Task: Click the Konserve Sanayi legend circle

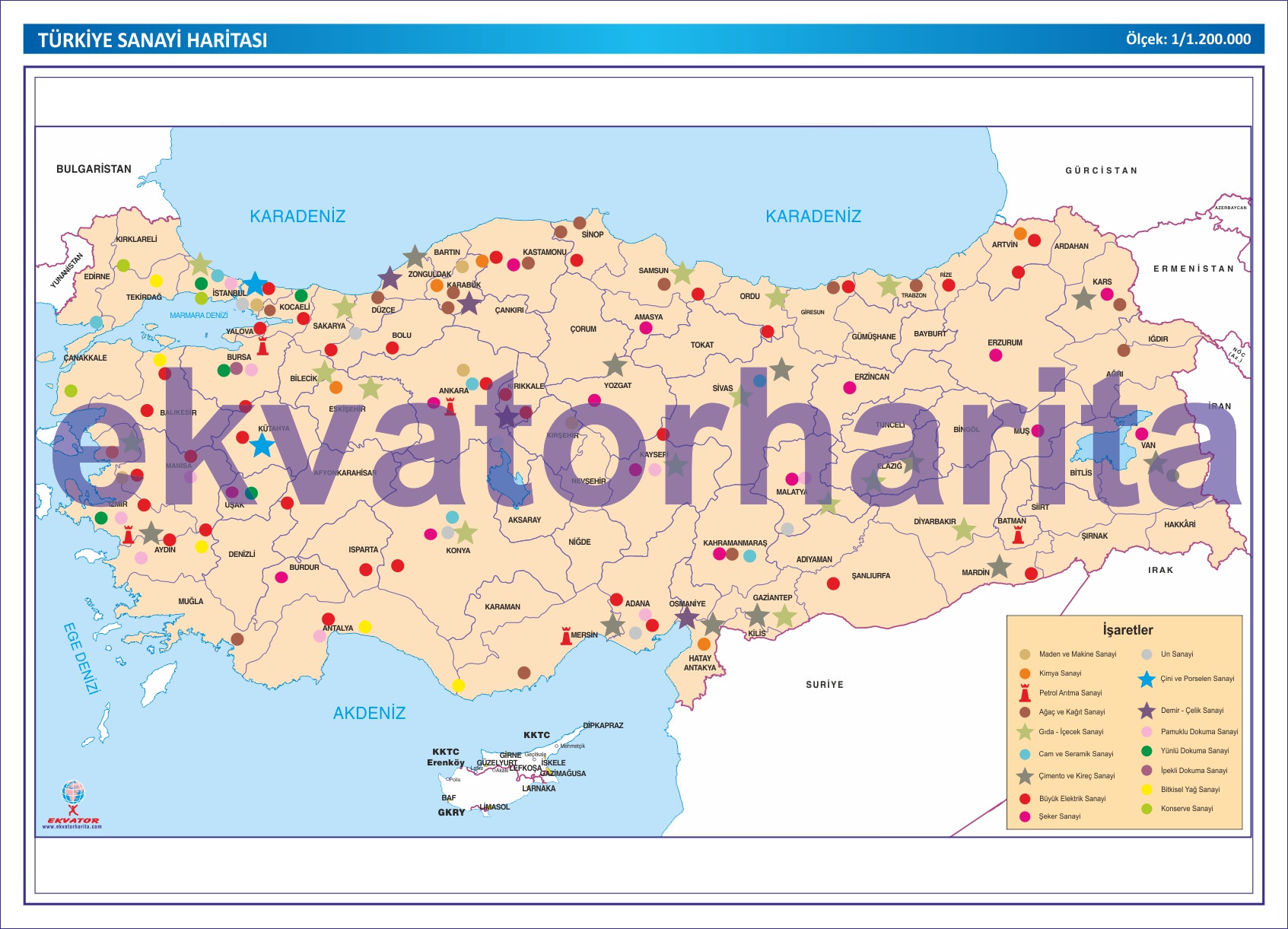Action: point(1146,809)
